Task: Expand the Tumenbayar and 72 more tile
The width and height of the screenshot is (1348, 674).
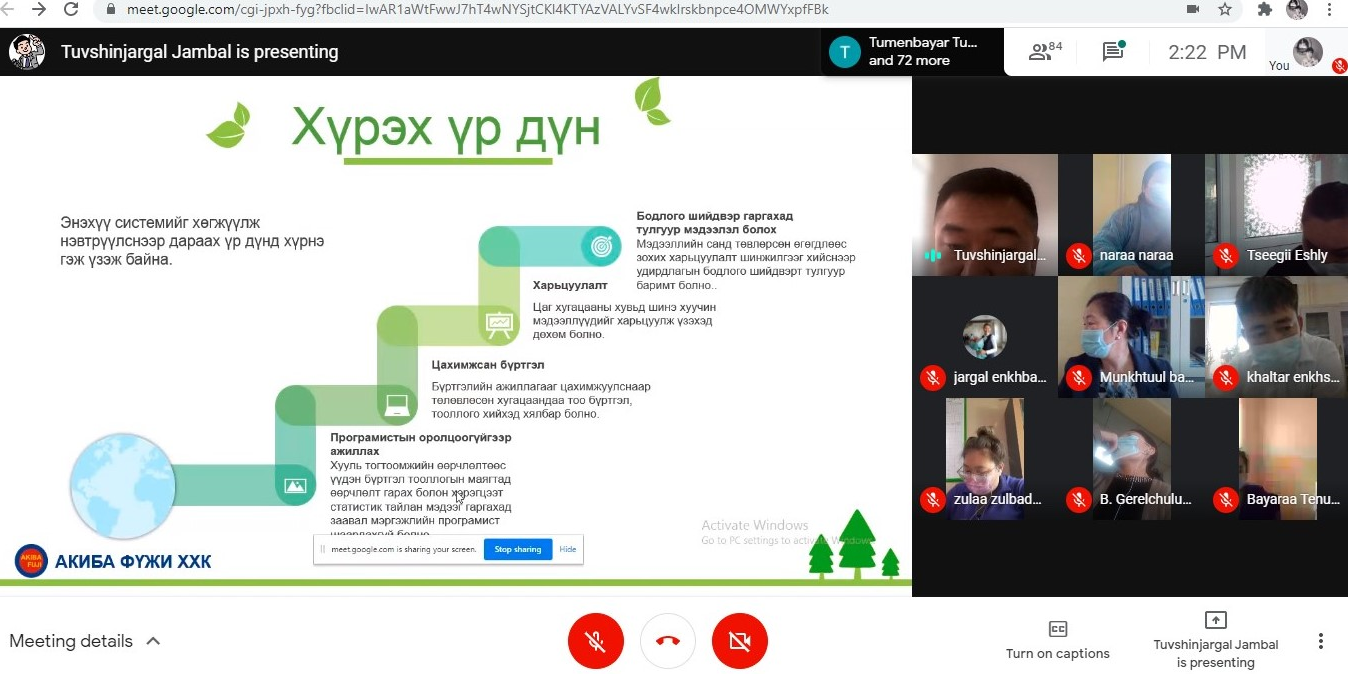Action: click(x=912, y=52)
